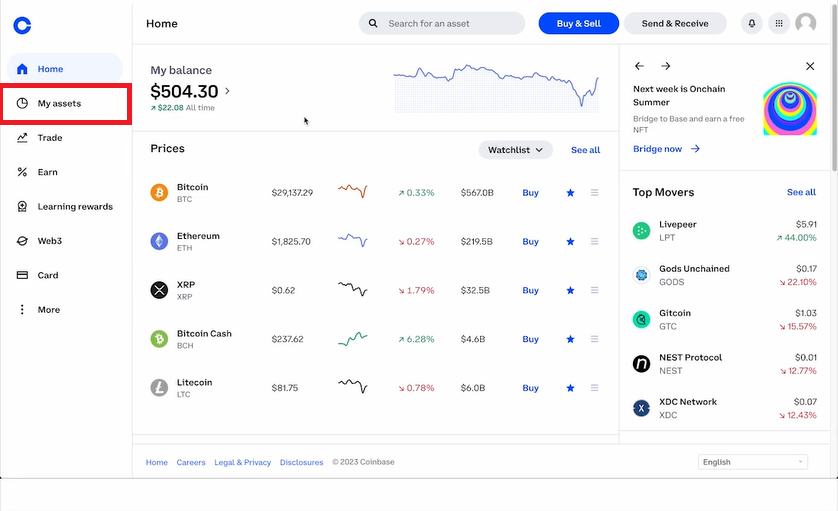Image resolution: width=838 pixels, height=511 pixels.
Task: Click Bitcoin's $29,137.29 price
Action: coord(292,192)
